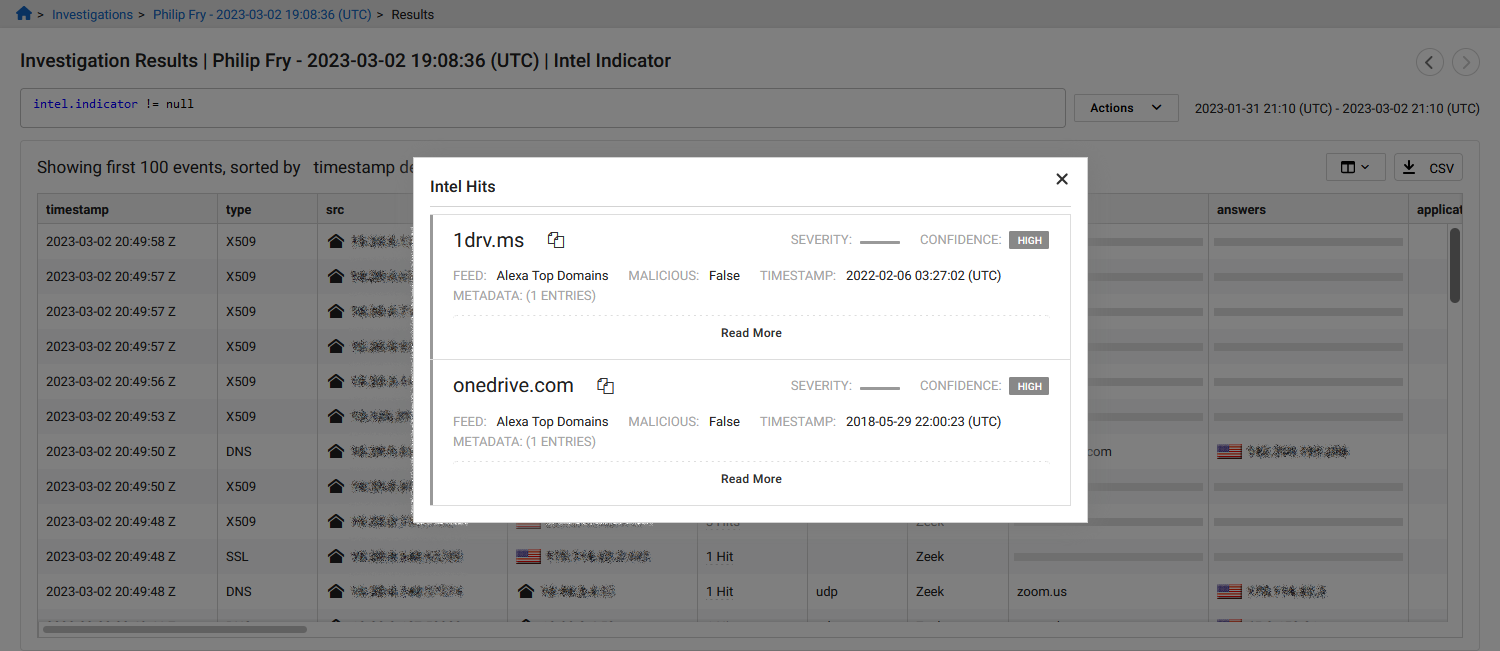Select the Investigations breadcrumb item
The height and width of the screenshot is (651, 1500).
coord(92,14)
